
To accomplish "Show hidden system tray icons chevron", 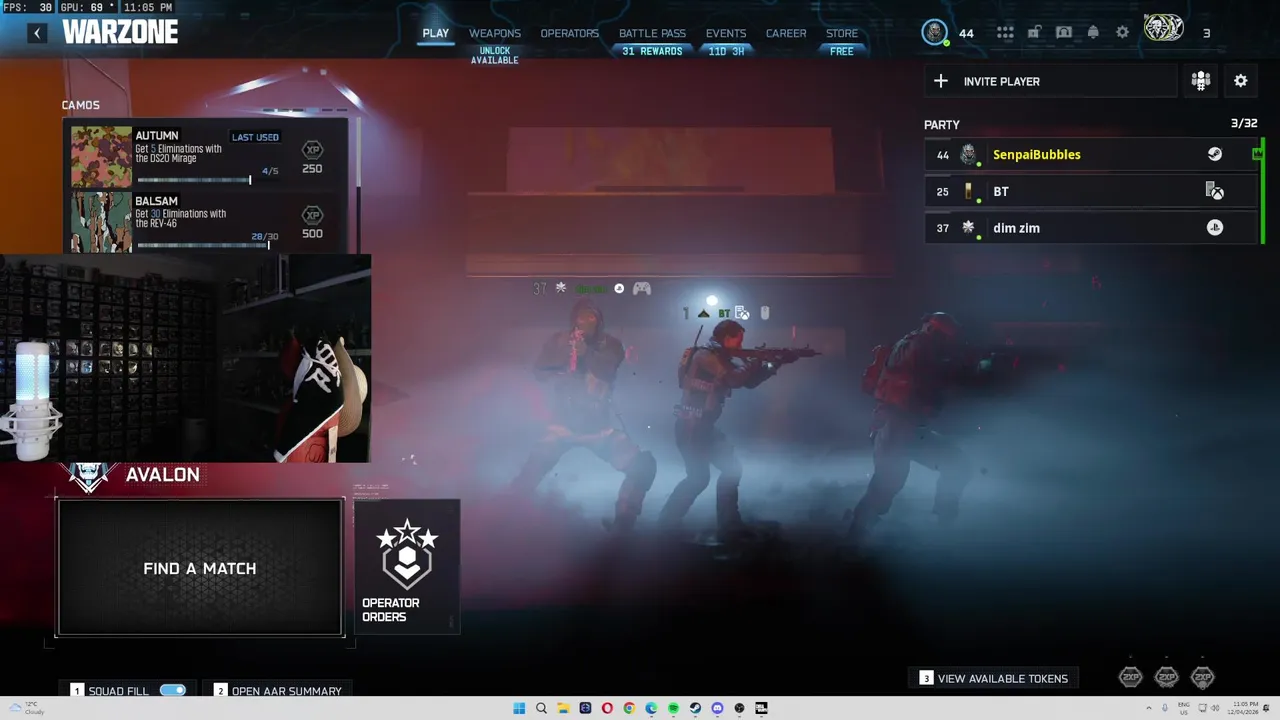I will click(1149, 708).
